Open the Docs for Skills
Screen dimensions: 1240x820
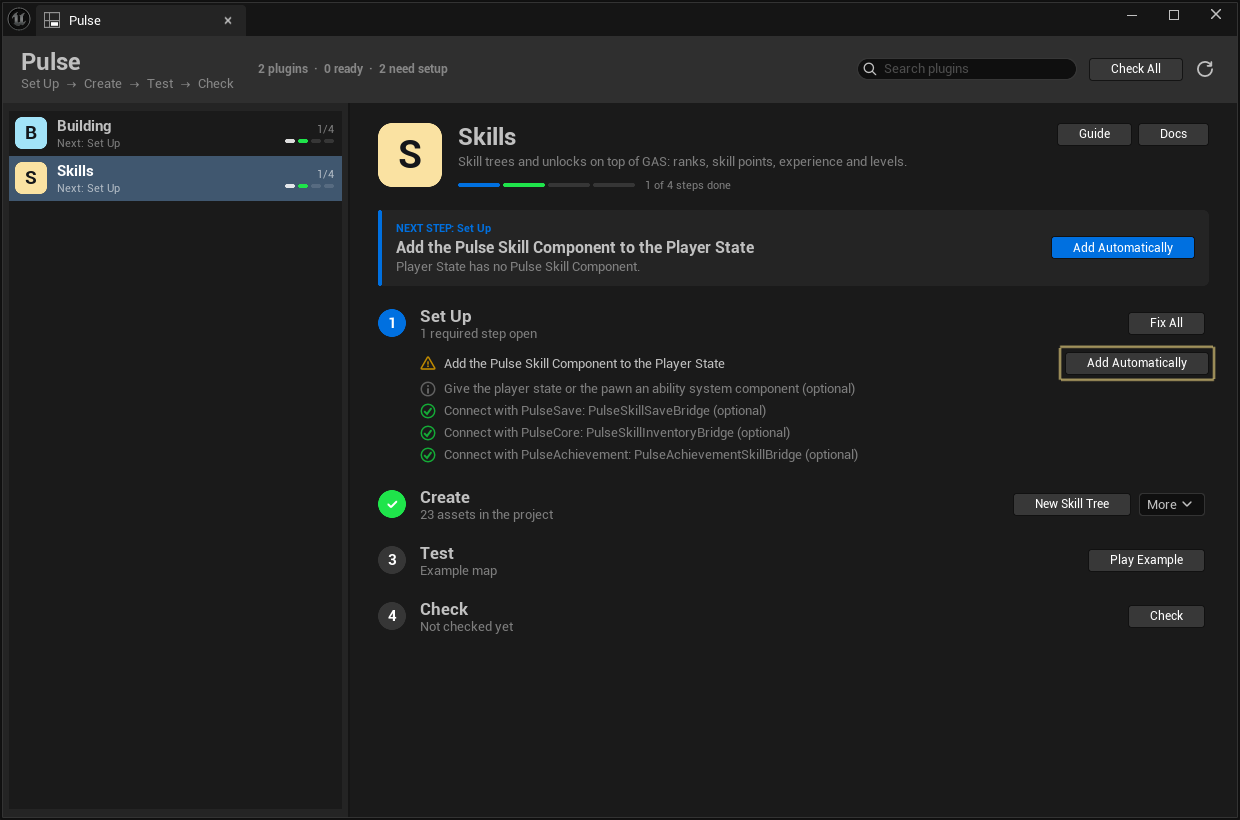(x=1173, y=134)
